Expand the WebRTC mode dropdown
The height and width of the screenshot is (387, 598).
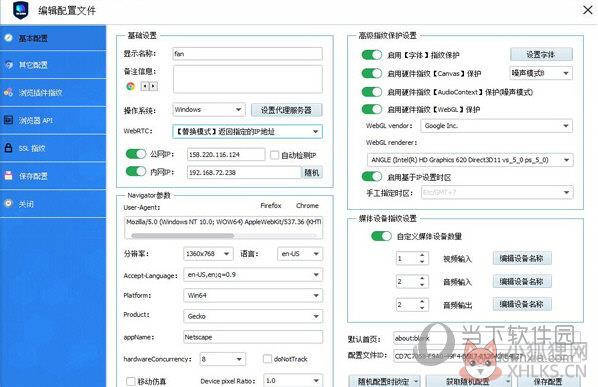click(247, 132)
